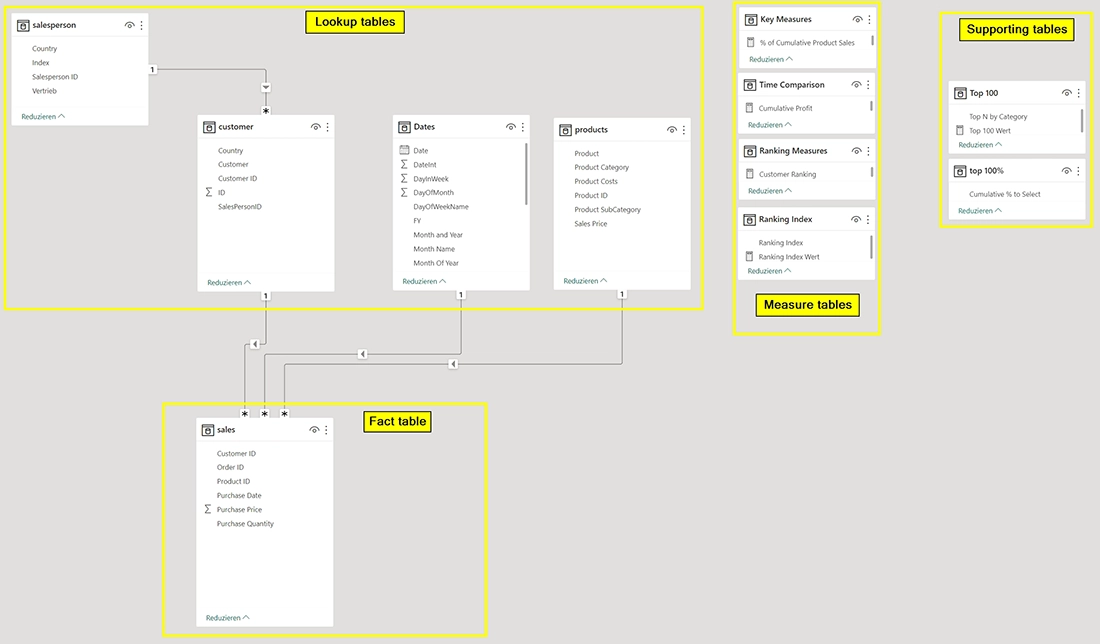Viewport: 1100px width, 644px height.
Task: Click the Key Measures table icon
Action: tap(751, 20)
